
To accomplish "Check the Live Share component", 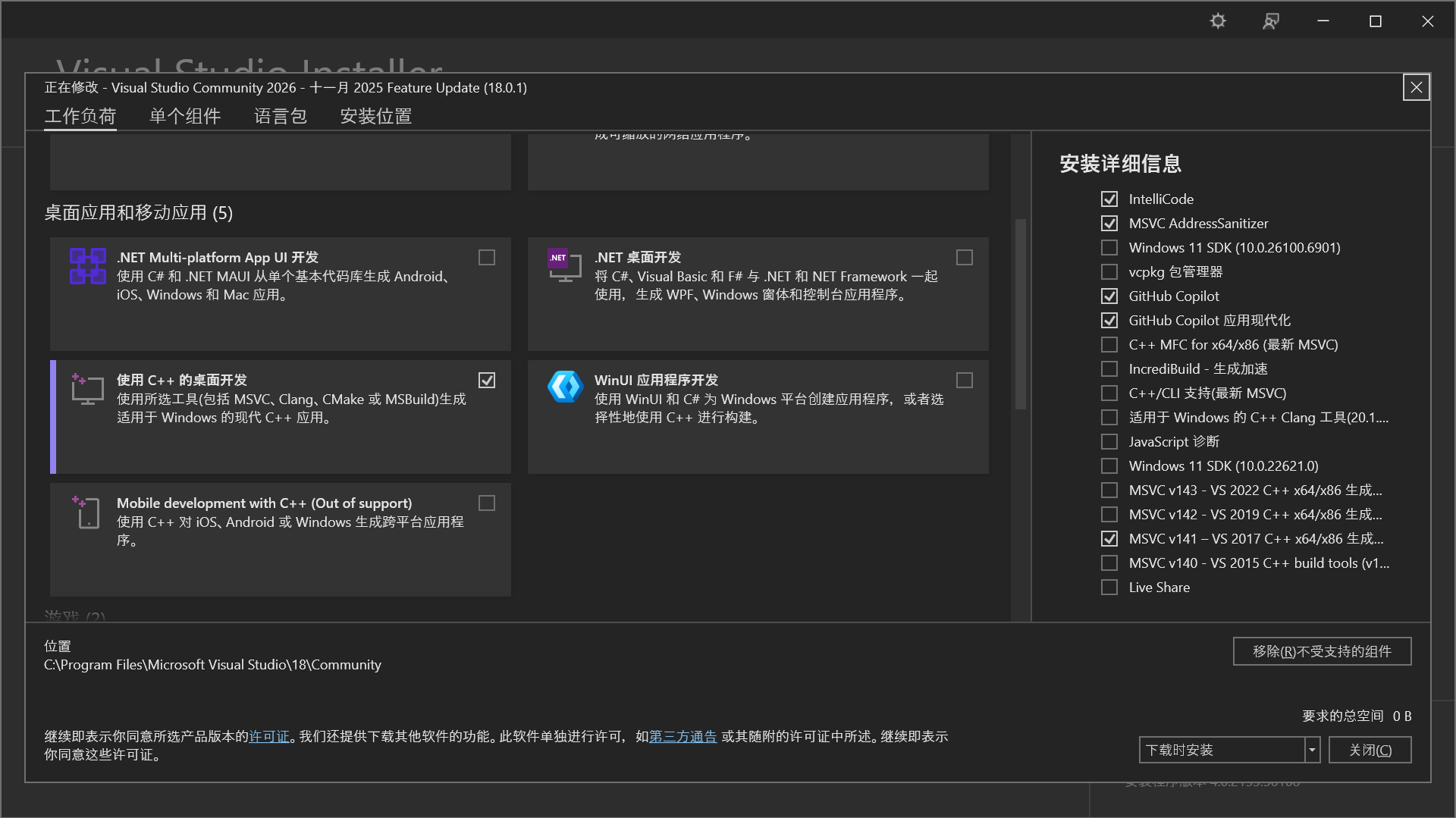I will [1109, 588].
